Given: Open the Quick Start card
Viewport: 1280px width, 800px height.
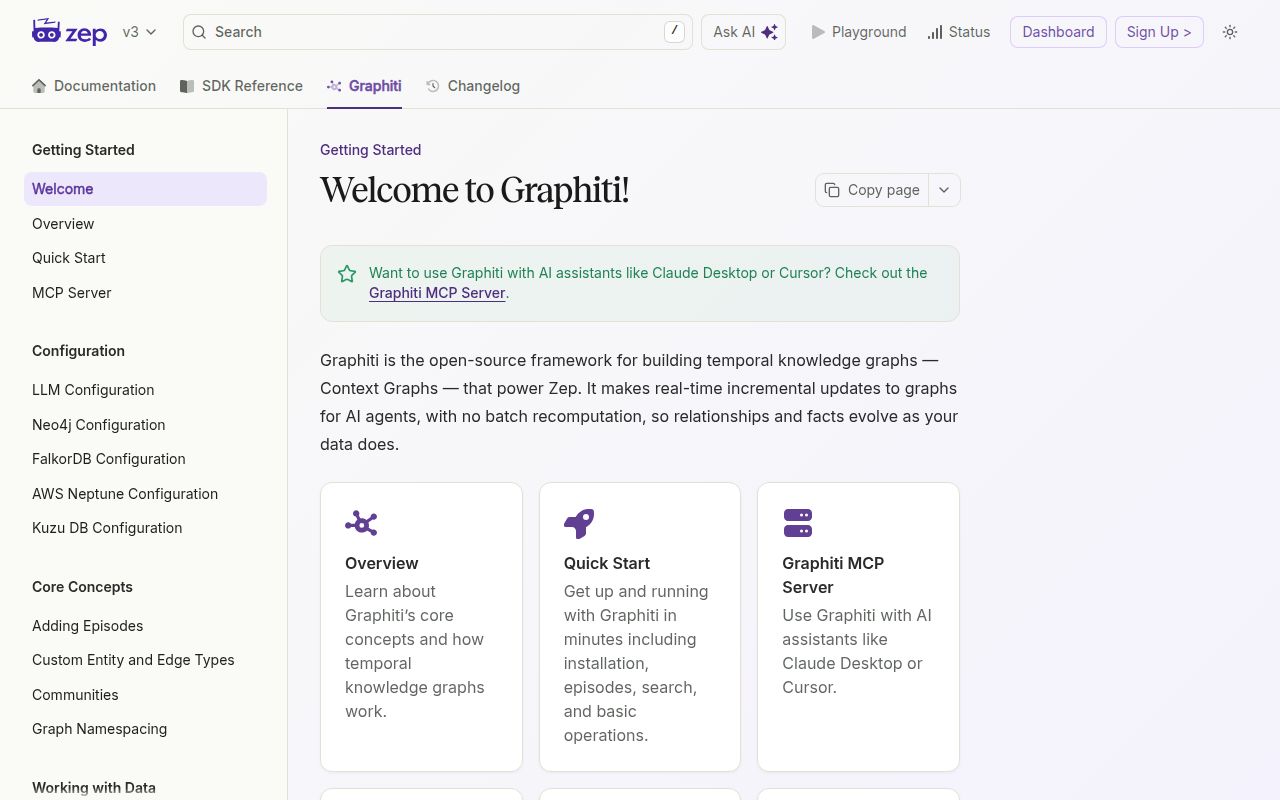Looking at the screenshot, I should [x=640, y=627].
